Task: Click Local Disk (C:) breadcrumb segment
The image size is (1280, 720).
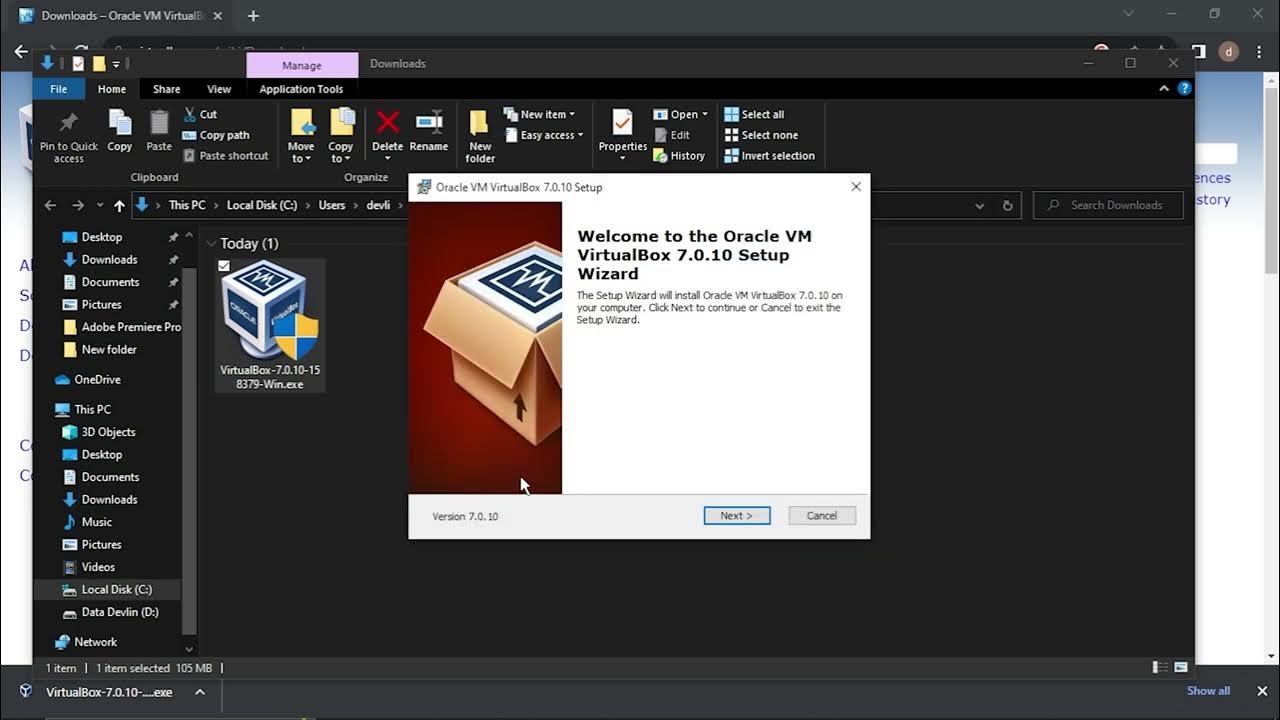Action: coord(262,205)
